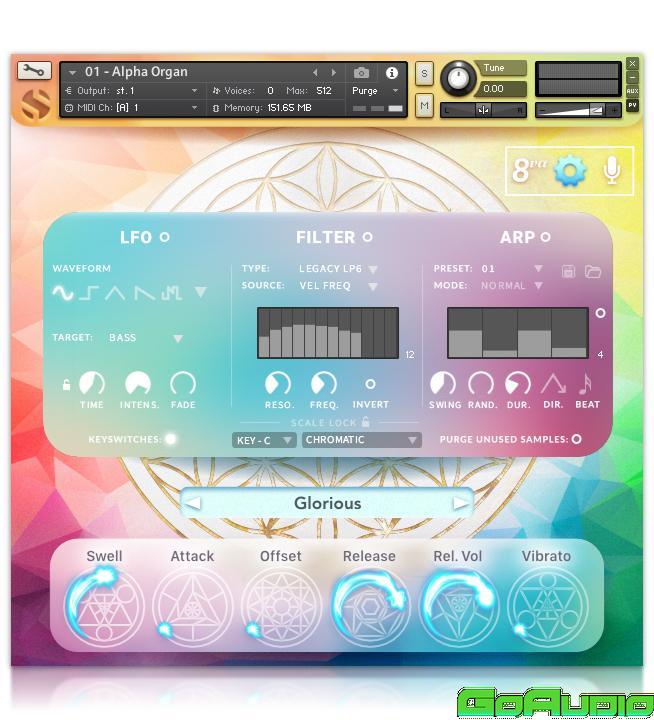This screenshot has width=654, height=720.
Task: Click the LFO time lock icon
Action: [x=67, y=384]
